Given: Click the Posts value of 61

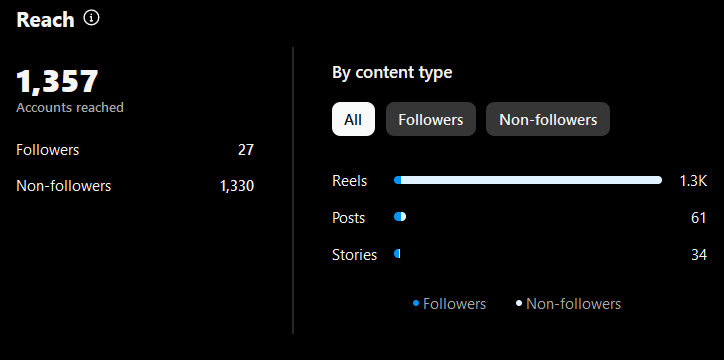Looking at the screenshot, I should (x=699, y=218).
